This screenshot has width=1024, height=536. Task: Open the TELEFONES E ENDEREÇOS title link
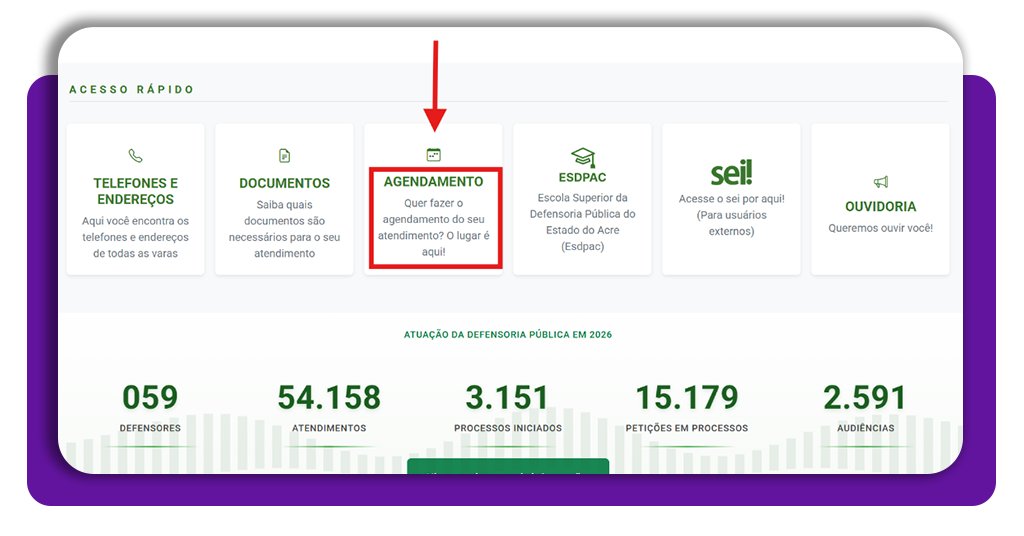pyautogui.click(x=135, y=191)
